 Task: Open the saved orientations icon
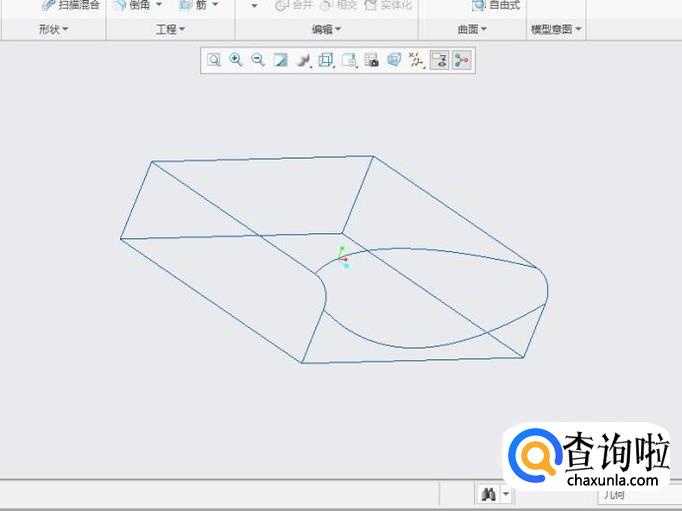coord(349,60)
